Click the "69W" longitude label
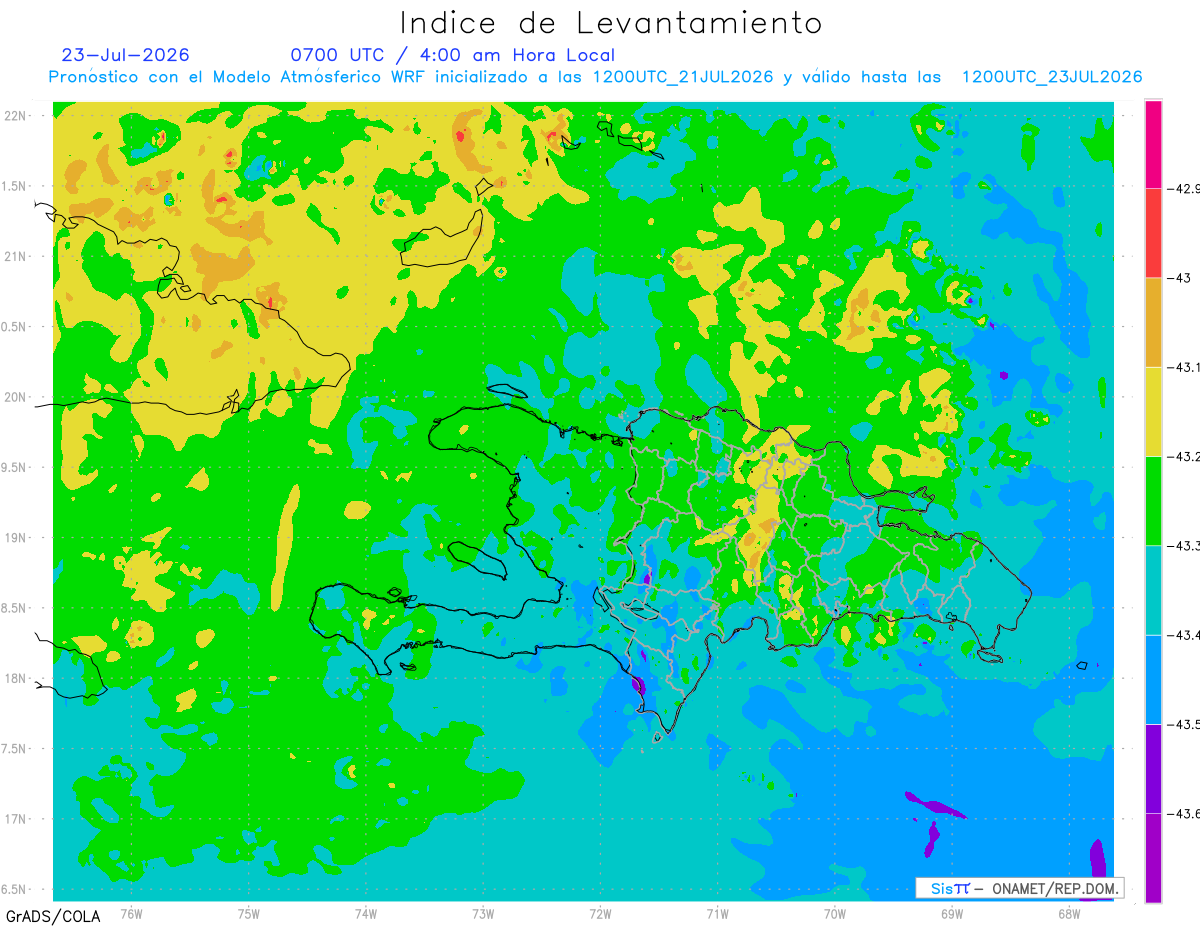The height and width of the screenshot is (927, 1200). (x=951, y=914)
